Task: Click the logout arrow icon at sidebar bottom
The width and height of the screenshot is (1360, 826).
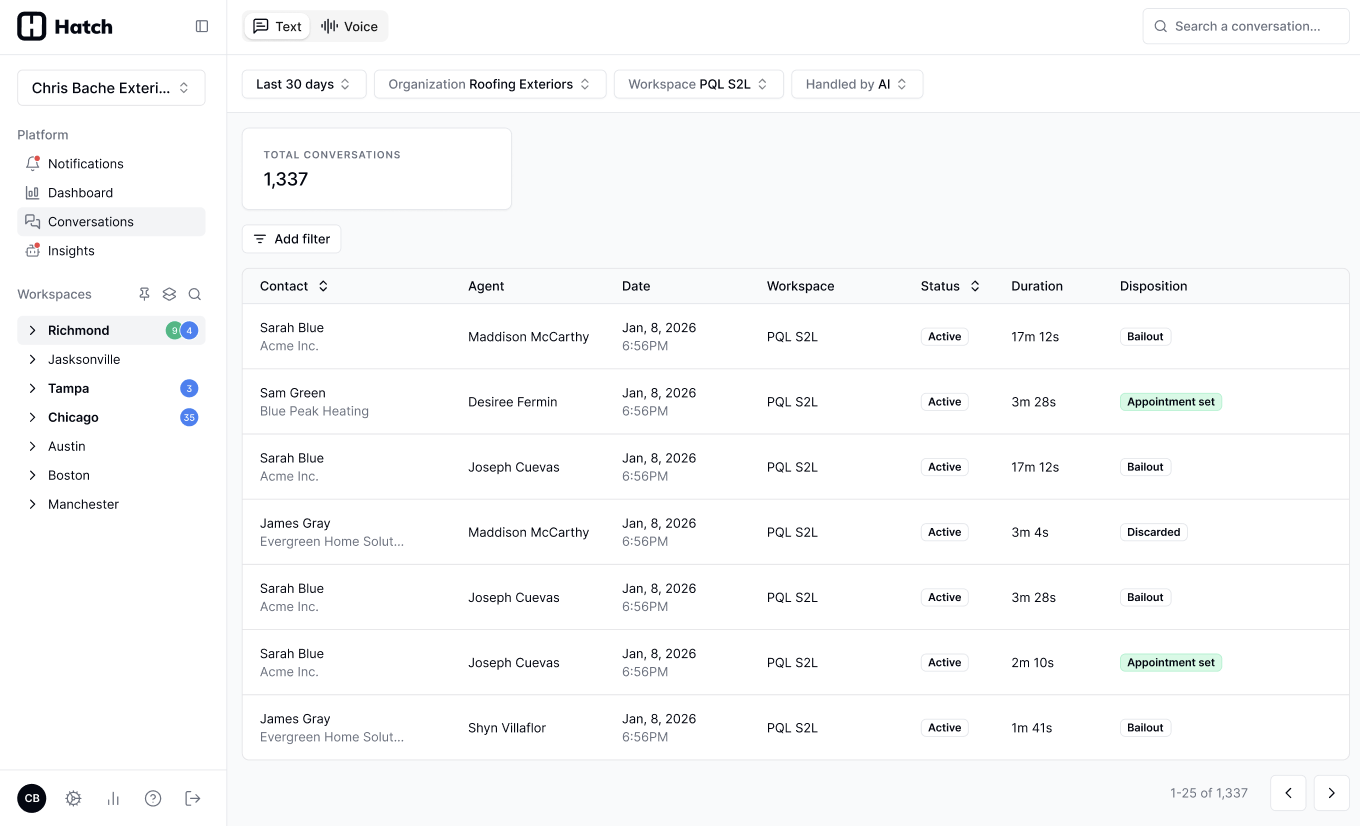Action: (193, 798)
